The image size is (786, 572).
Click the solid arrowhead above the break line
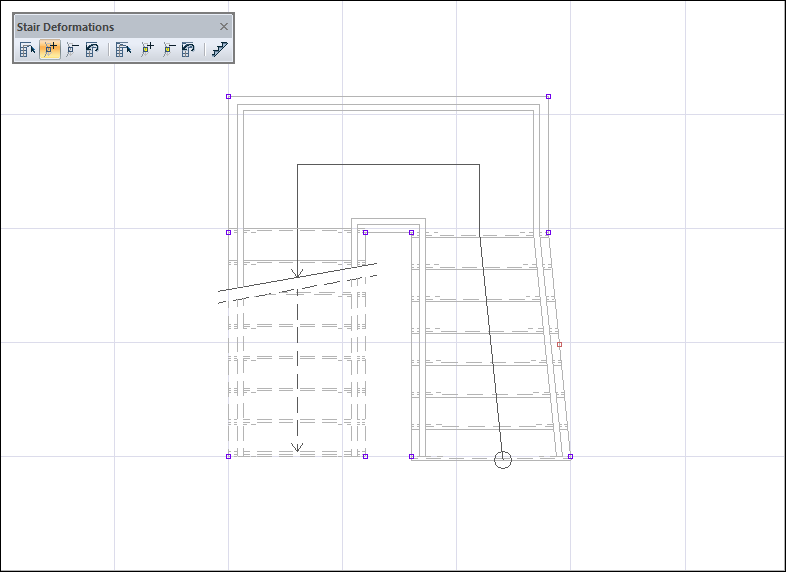(297, 273)
